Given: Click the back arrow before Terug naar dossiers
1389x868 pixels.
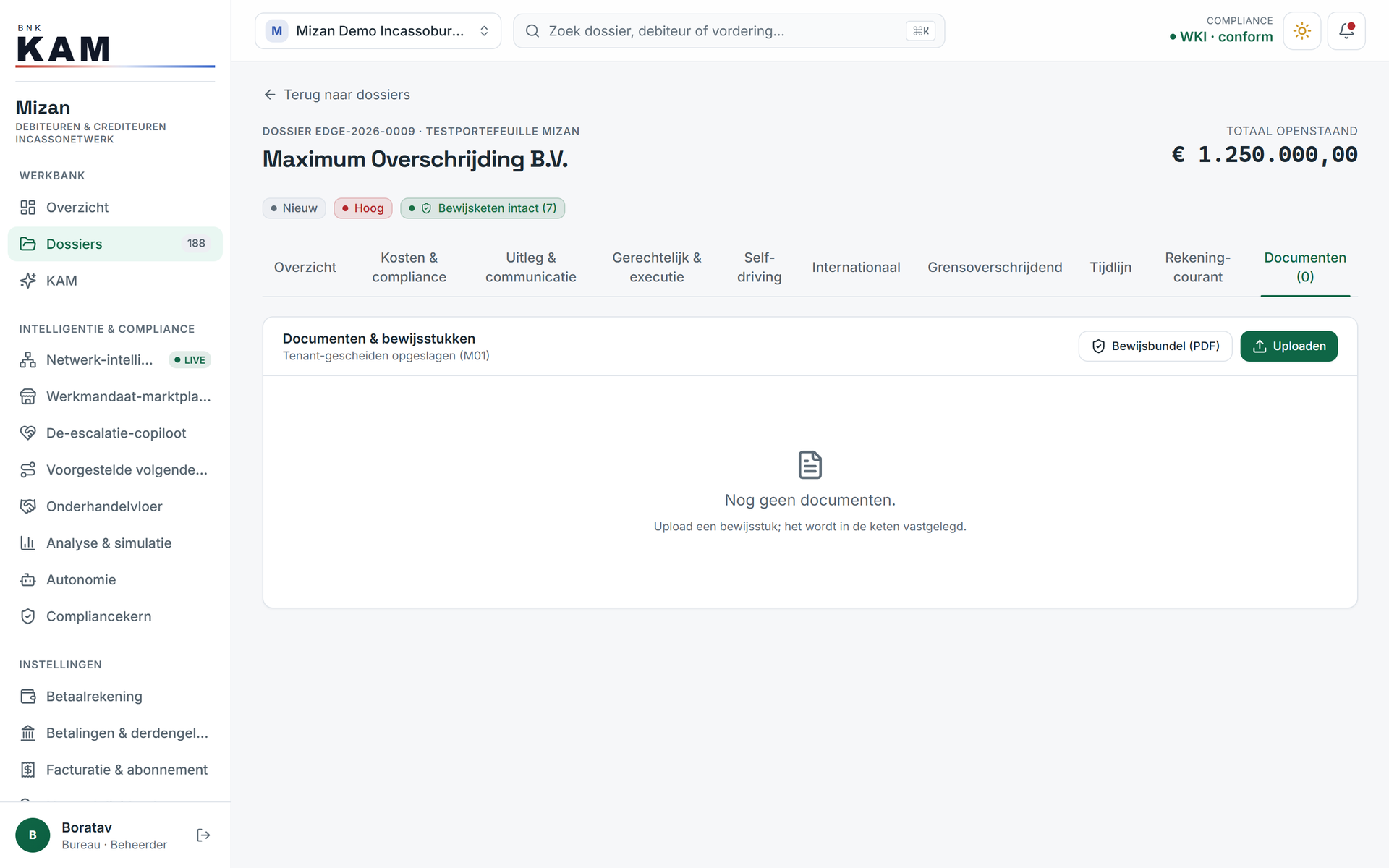Looking at the screenshot, I should [270, 95].
